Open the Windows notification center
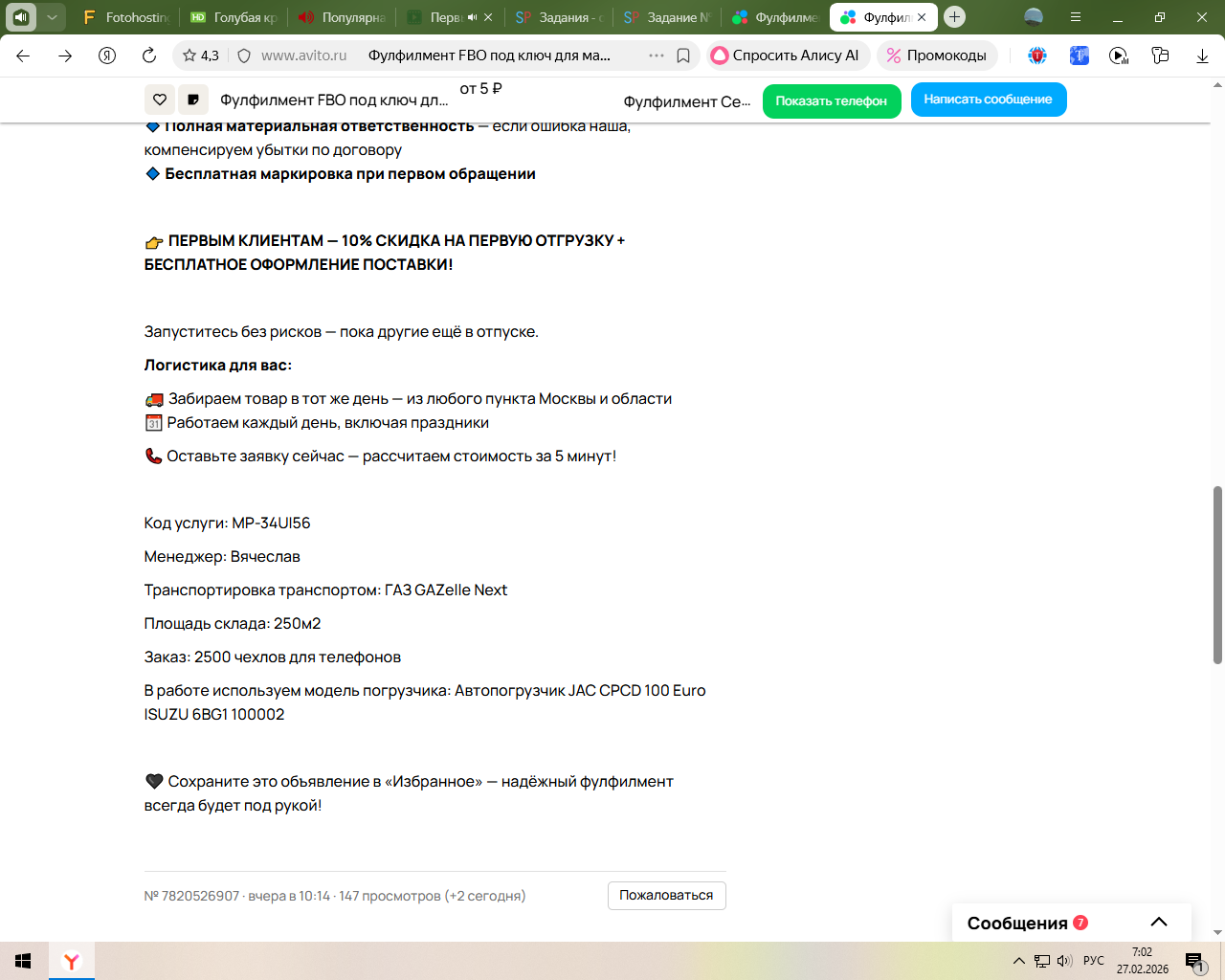The image size is (1225, 980). click(1194, 962)
